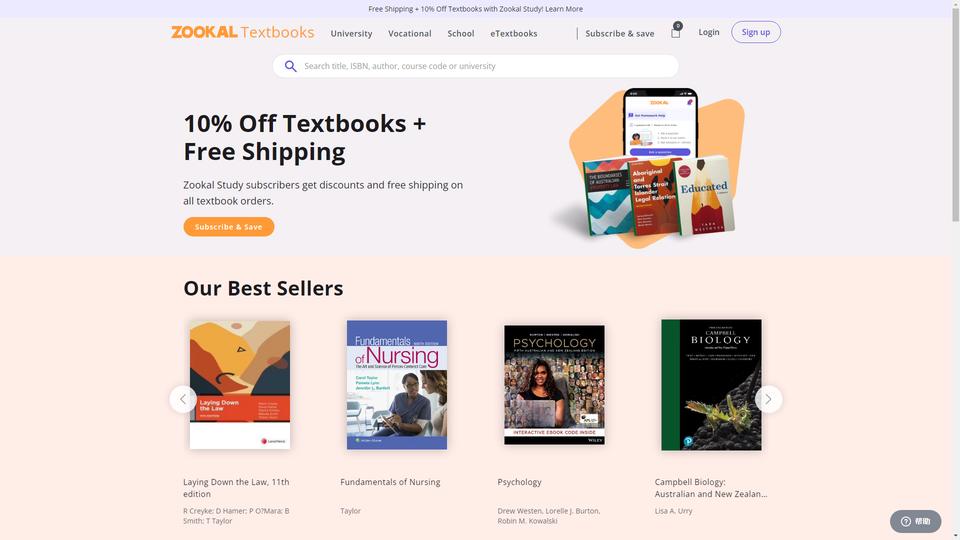The width and height of the screenshot is (960, 540).
Task: Click the Login link
Action: tap(709, 32)
